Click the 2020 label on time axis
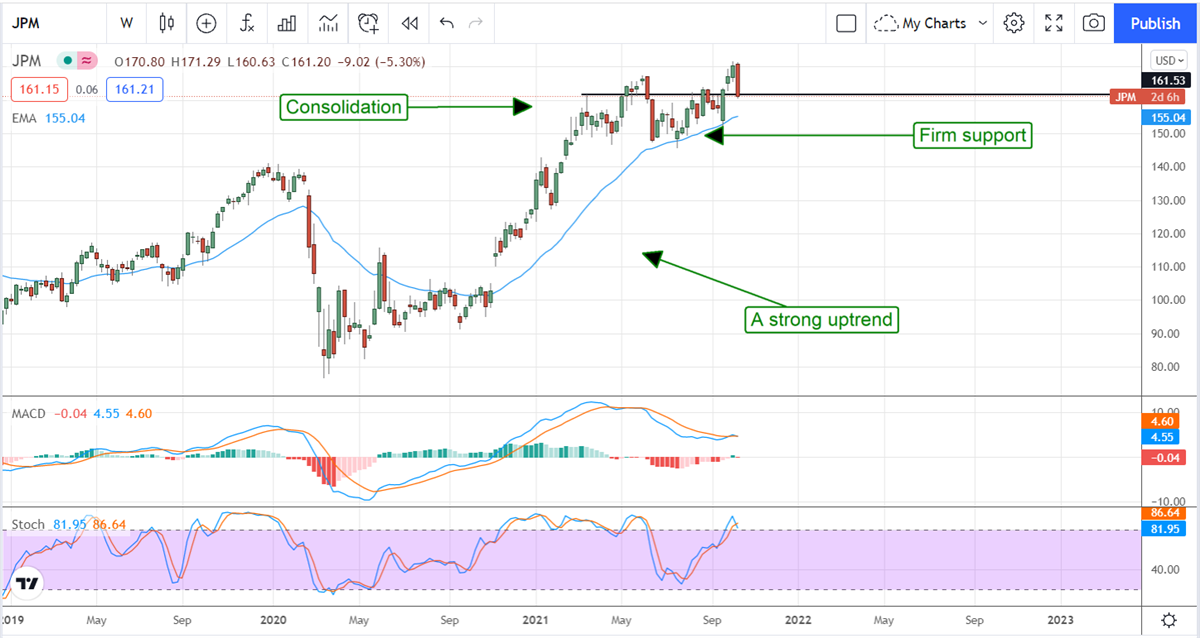 pyautogui.click(x=273, y=620)
